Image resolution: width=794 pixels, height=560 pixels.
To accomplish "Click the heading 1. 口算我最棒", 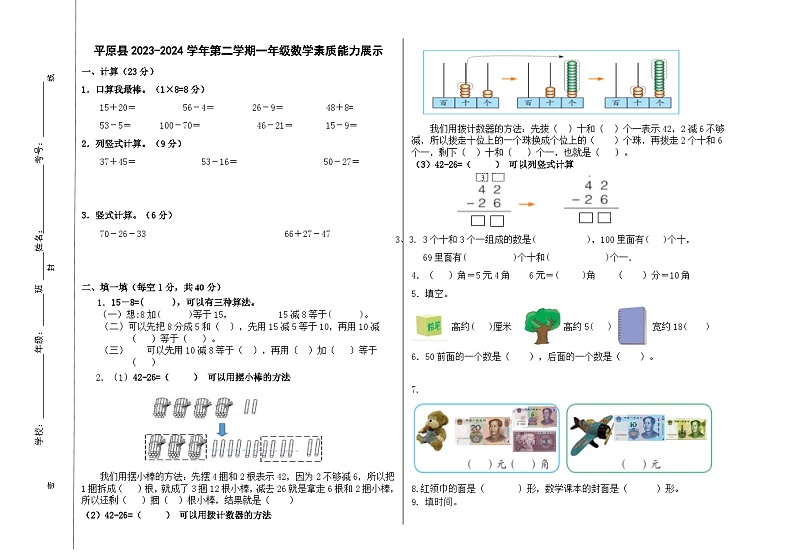I will [x=143, y=89].
